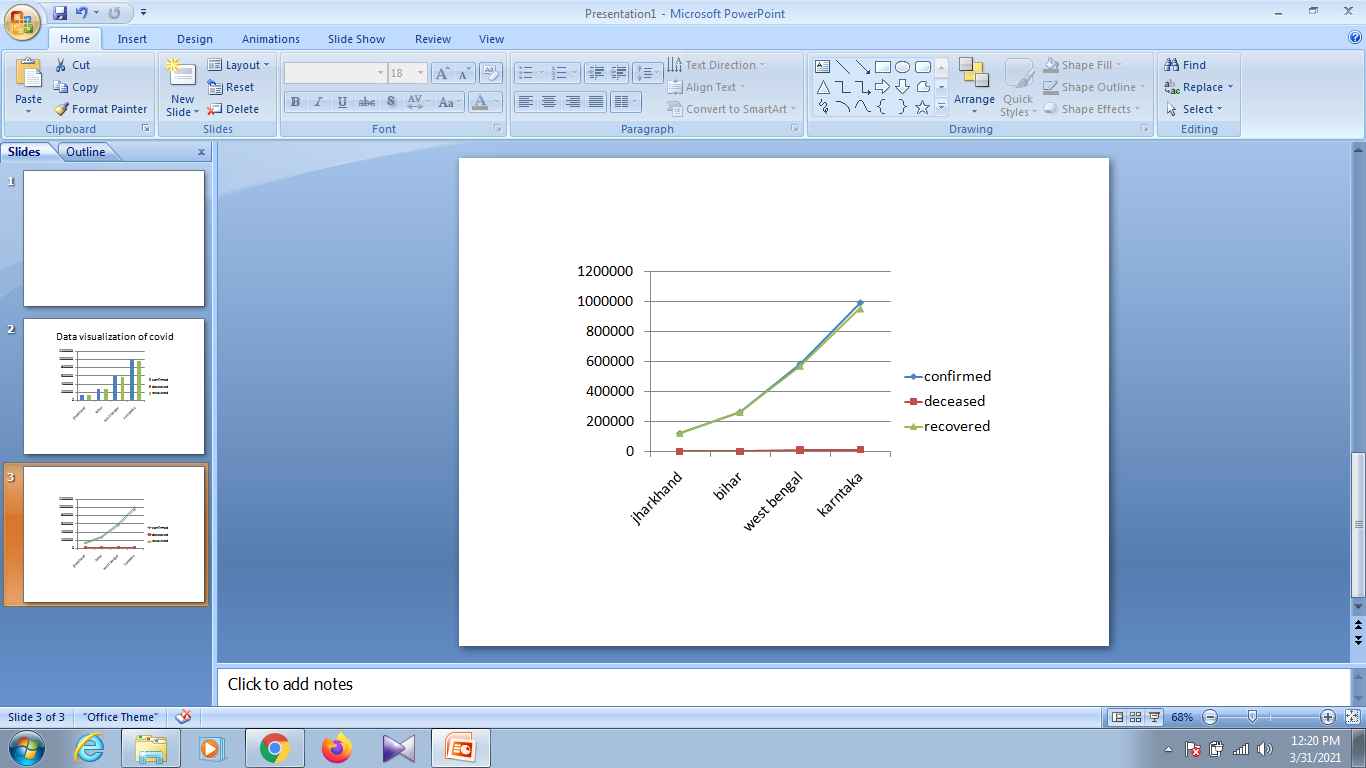Screen dimensions: 1366x768
Task: Increase font size with Grow Font
Action: pyautogui.click(x=441, y=73)
